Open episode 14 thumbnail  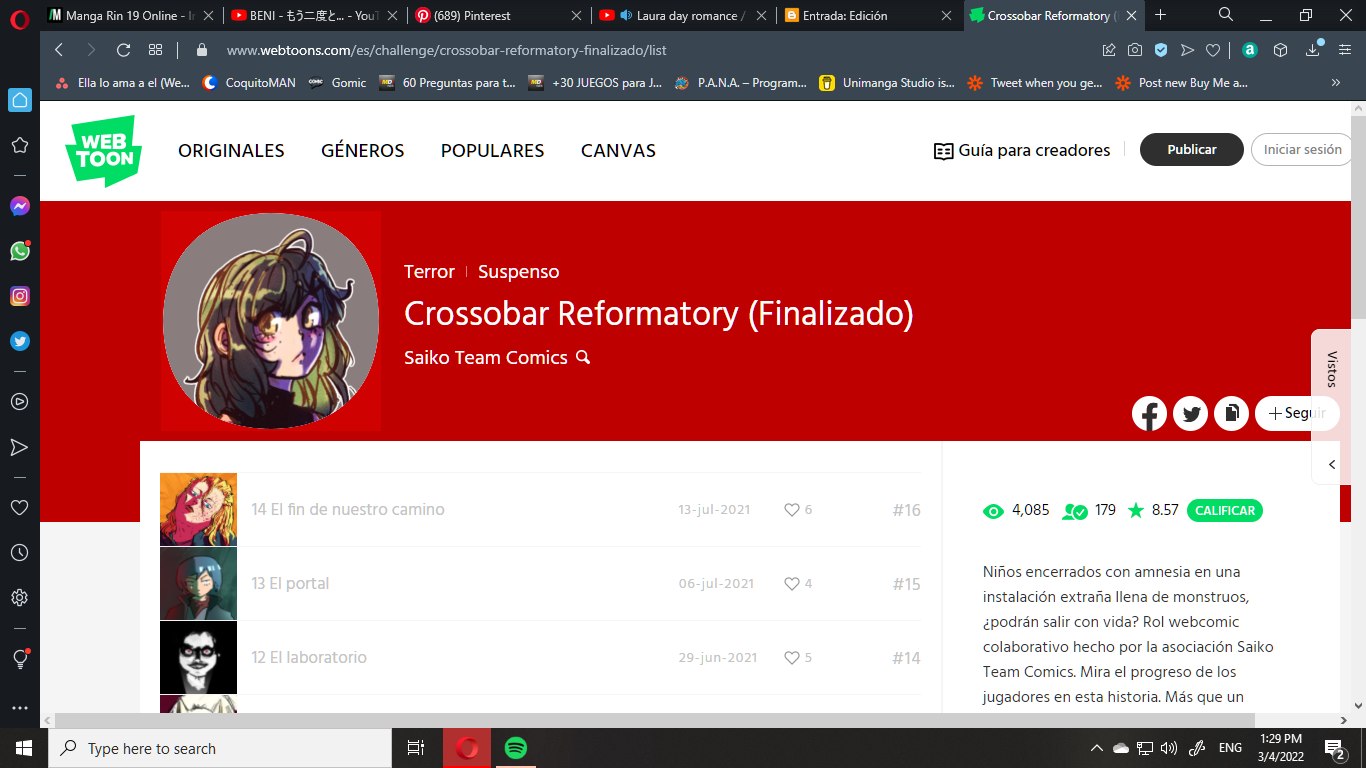pos(198,509)
